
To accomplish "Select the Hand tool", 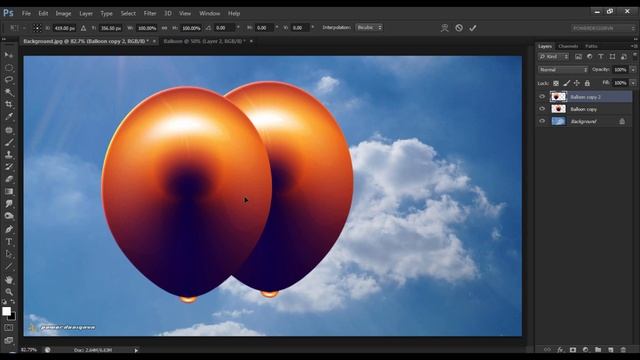I will (x=9, y=280).
